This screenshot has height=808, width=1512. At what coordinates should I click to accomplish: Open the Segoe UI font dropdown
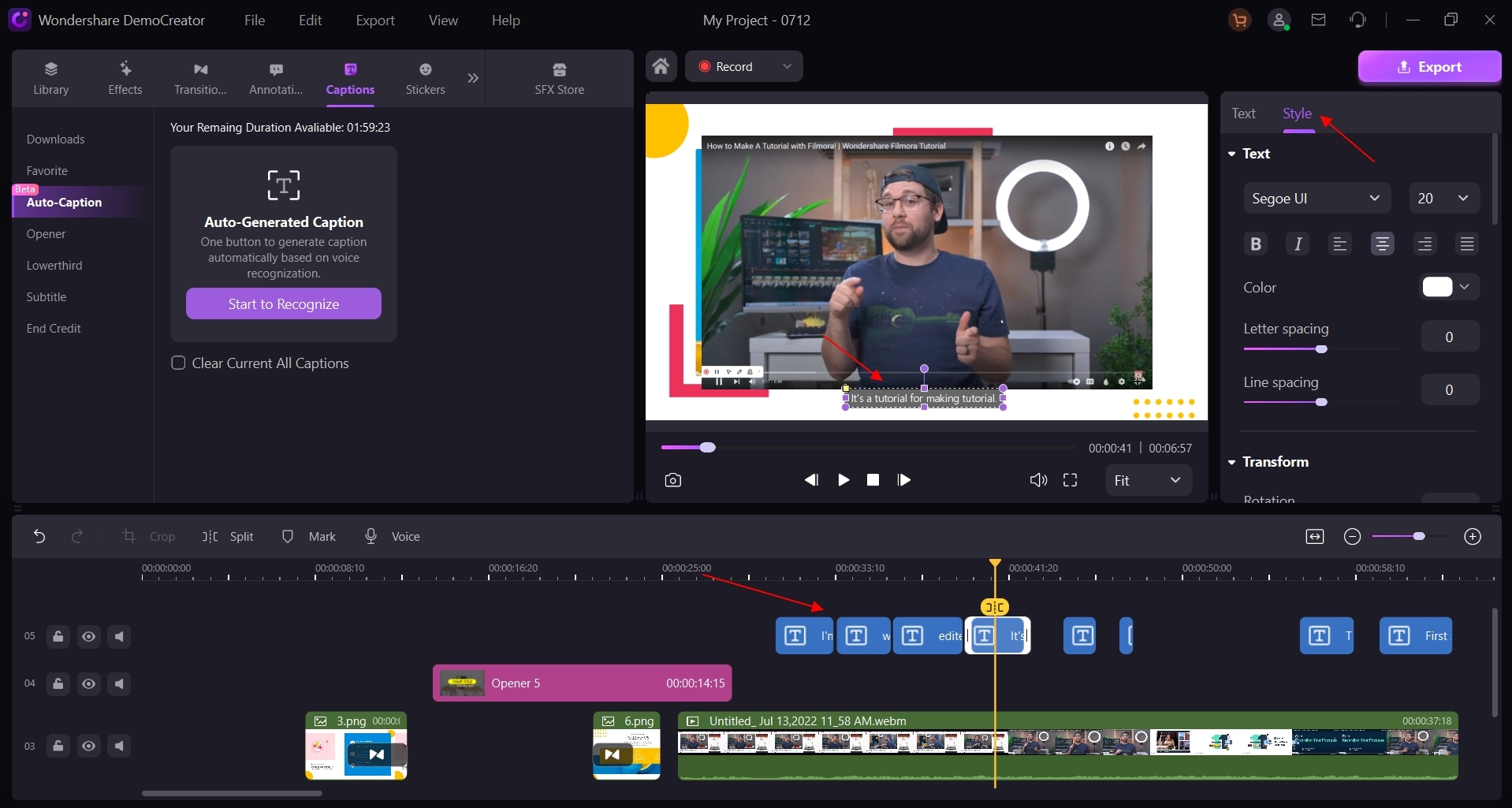[1316, 199]
